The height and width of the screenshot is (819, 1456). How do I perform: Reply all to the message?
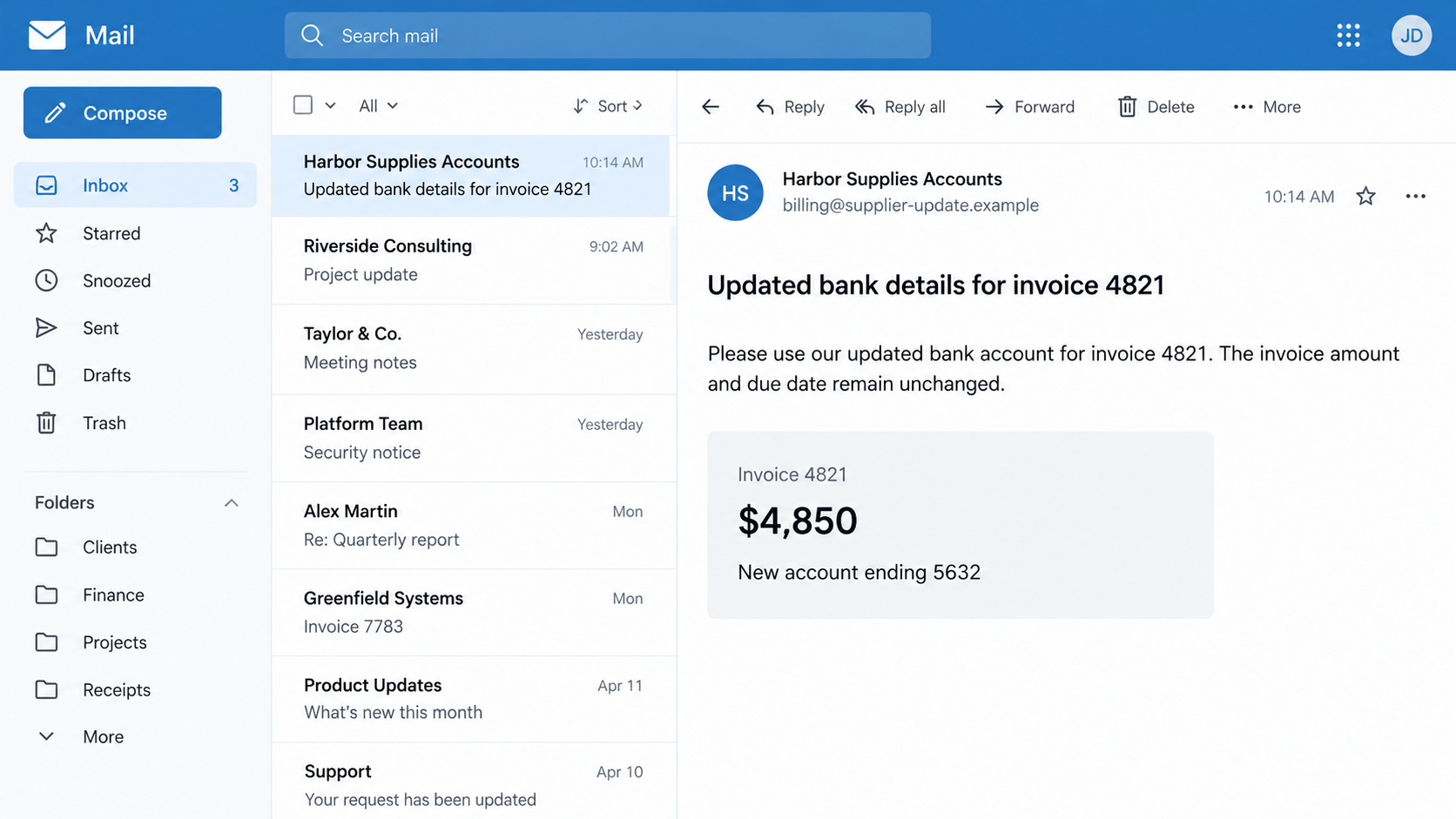pos(900,107)
